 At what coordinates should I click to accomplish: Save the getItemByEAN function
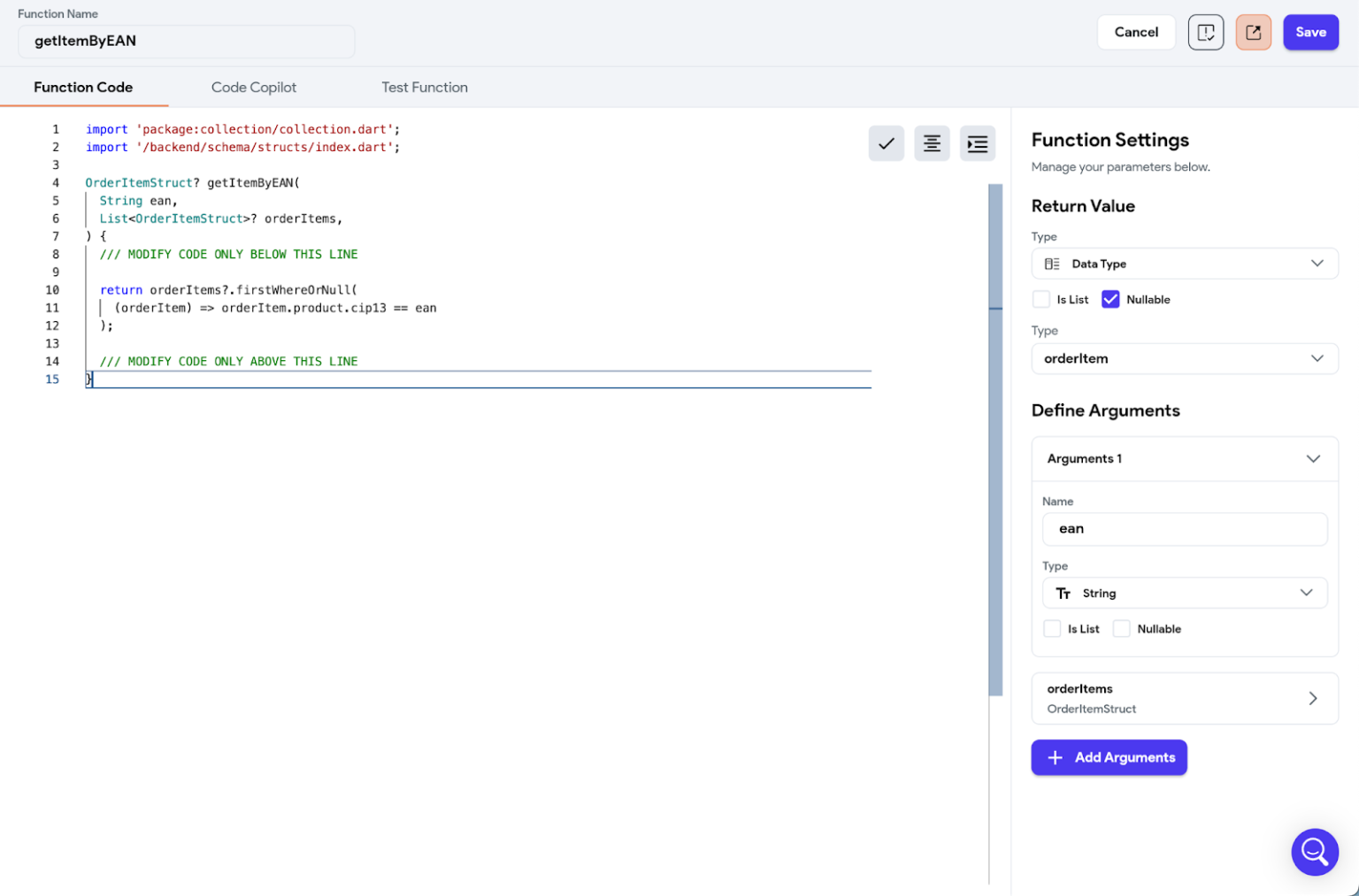(1310, 32)
